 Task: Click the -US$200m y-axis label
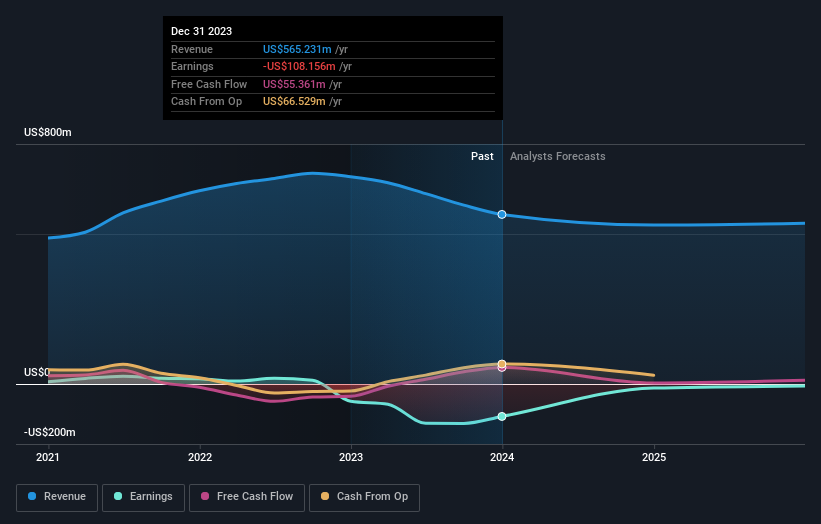click(50, 432)
